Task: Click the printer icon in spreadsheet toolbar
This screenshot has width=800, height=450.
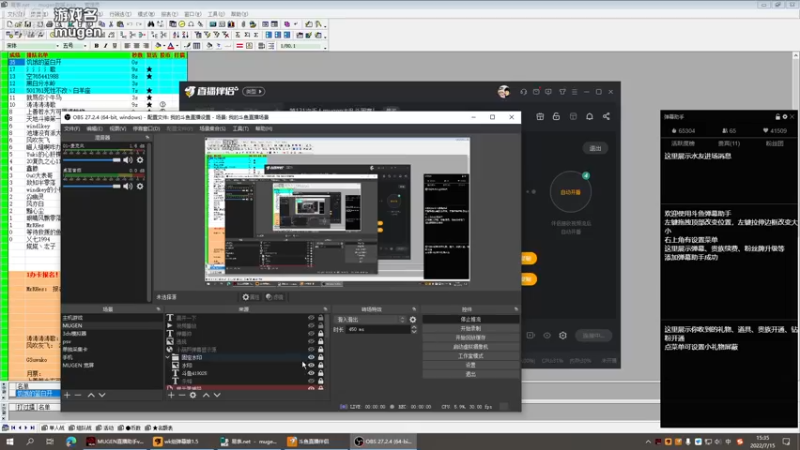Action: coord(49,24)
